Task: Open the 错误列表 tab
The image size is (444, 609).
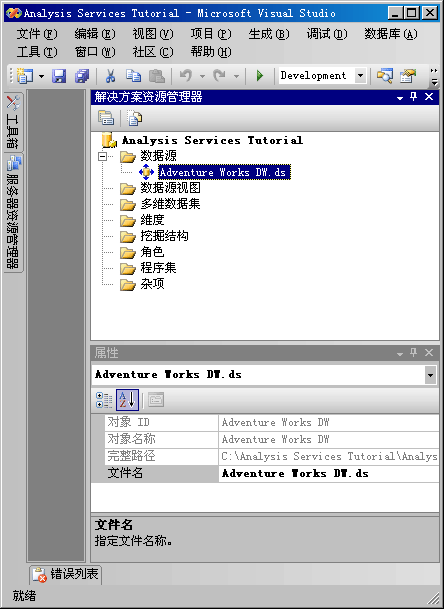Action: pyautogui.click(x=66, y=574)
